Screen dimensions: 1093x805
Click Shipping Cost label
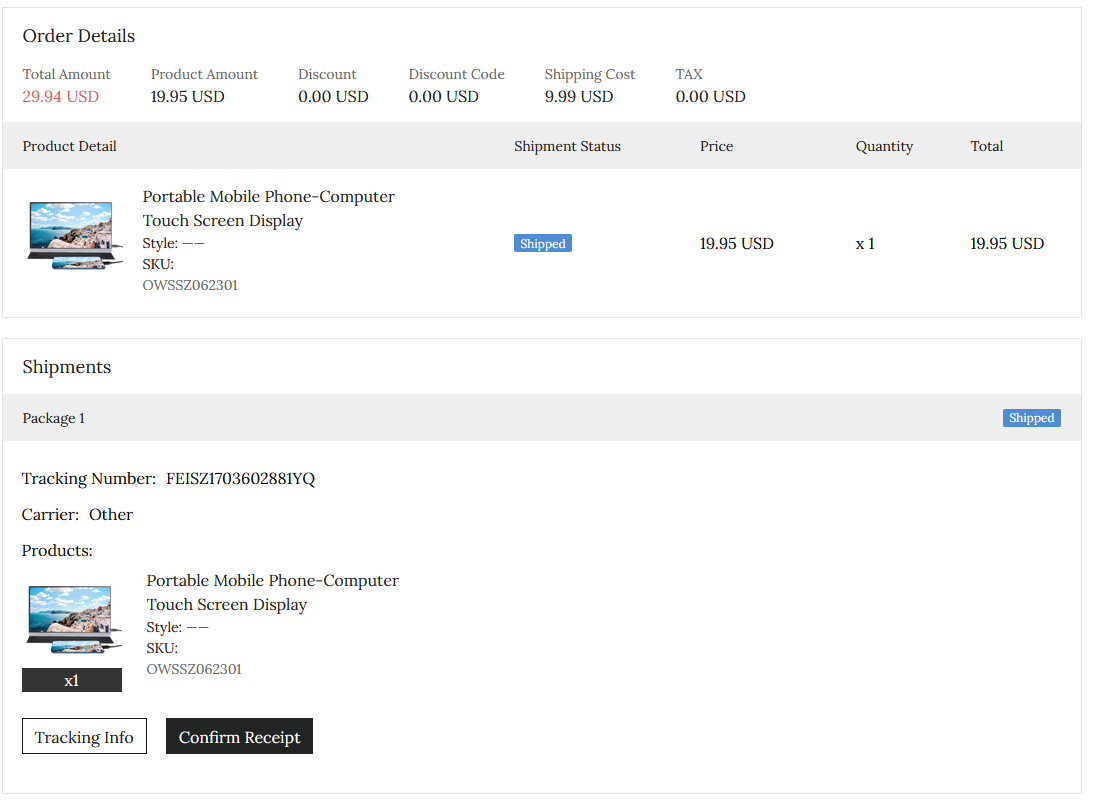[590, 74]
